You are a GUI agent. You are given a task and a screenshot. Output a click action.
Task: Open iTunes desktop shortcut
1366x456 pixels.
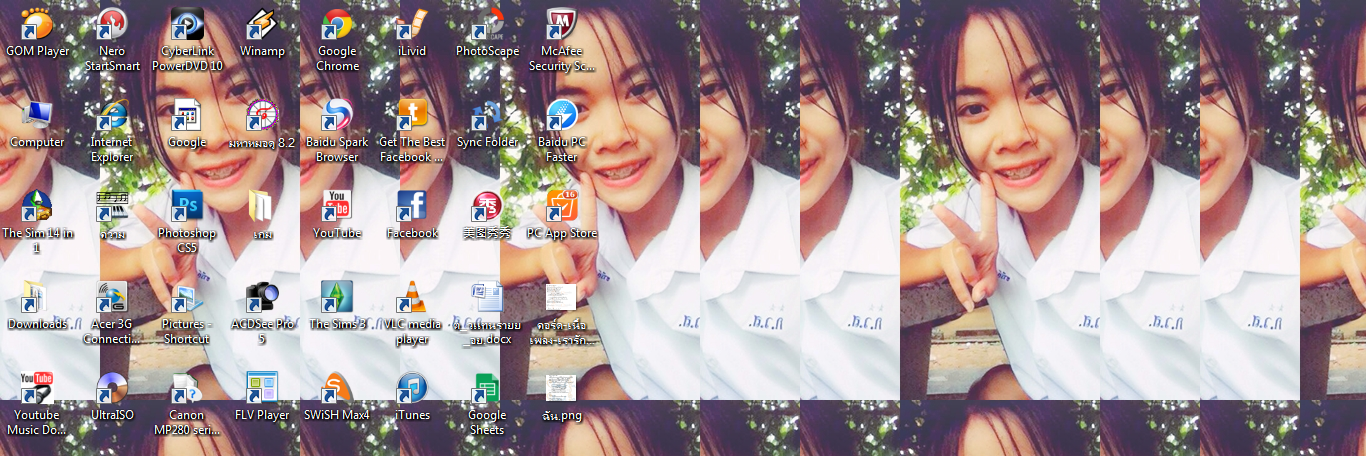(x=412, y=388)
